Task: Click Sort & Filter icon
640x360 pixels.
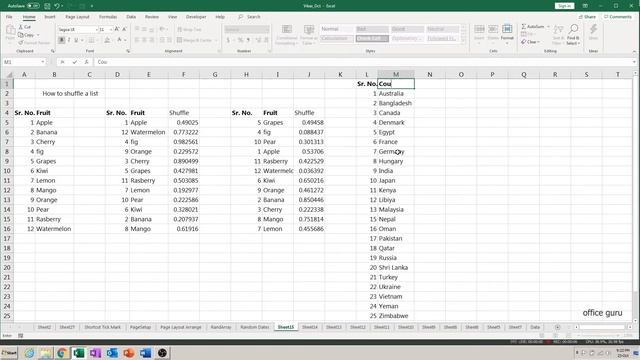Action: pos(558,29)
